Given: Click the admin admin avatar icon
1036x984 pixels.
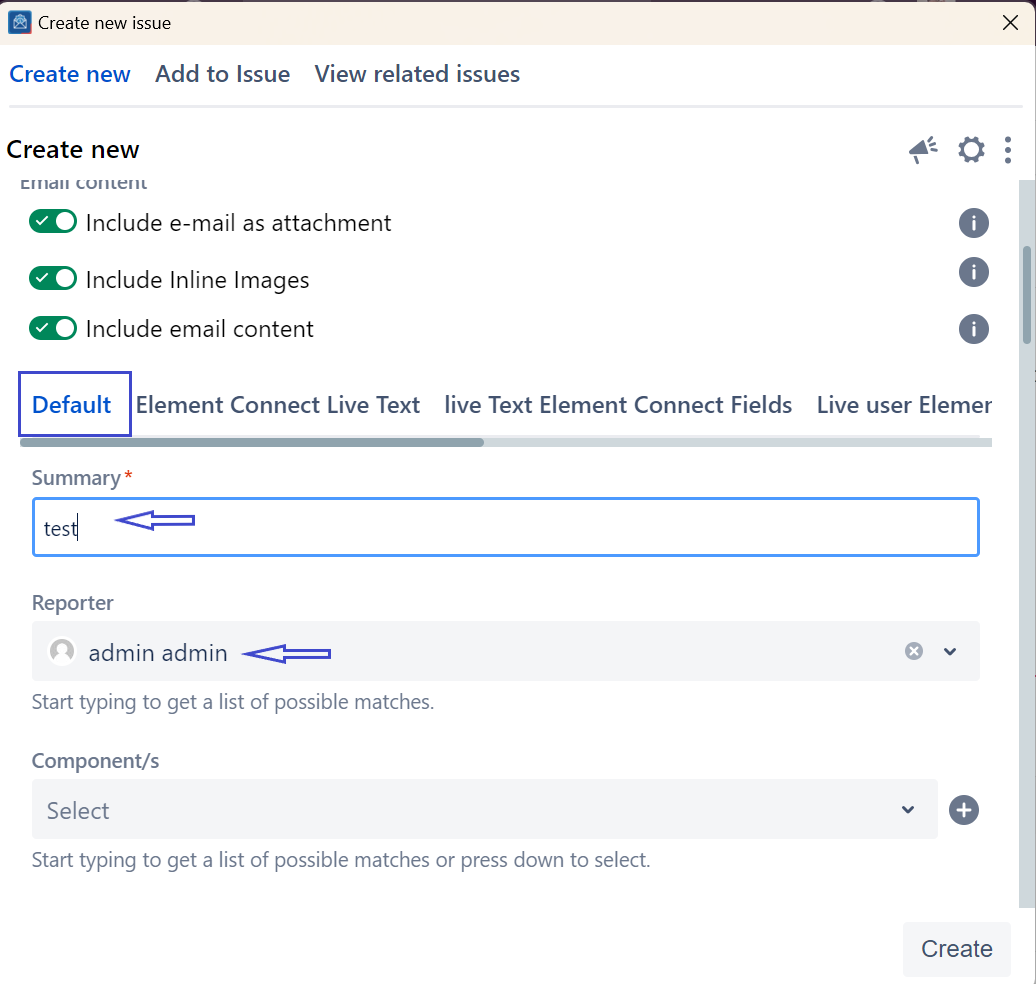Looking at the screenshot, I should click(x=62, y=652).
